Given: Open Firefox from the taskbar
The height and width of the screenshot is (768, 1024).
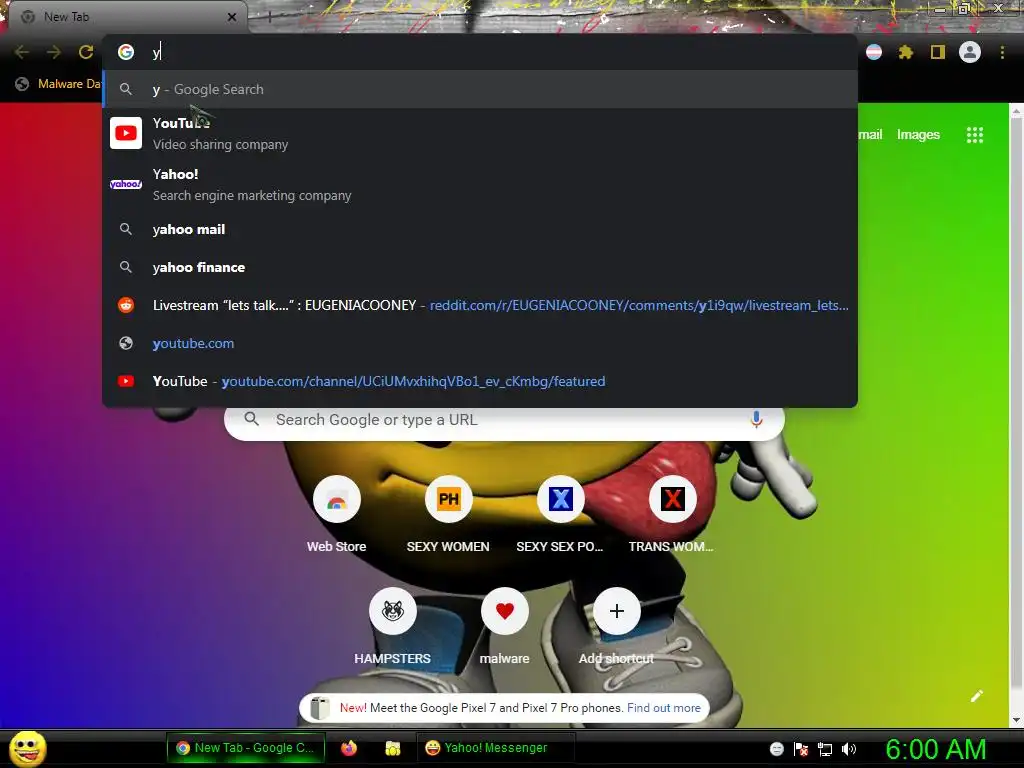Looking at the screenshot, I should pos(349,748).
